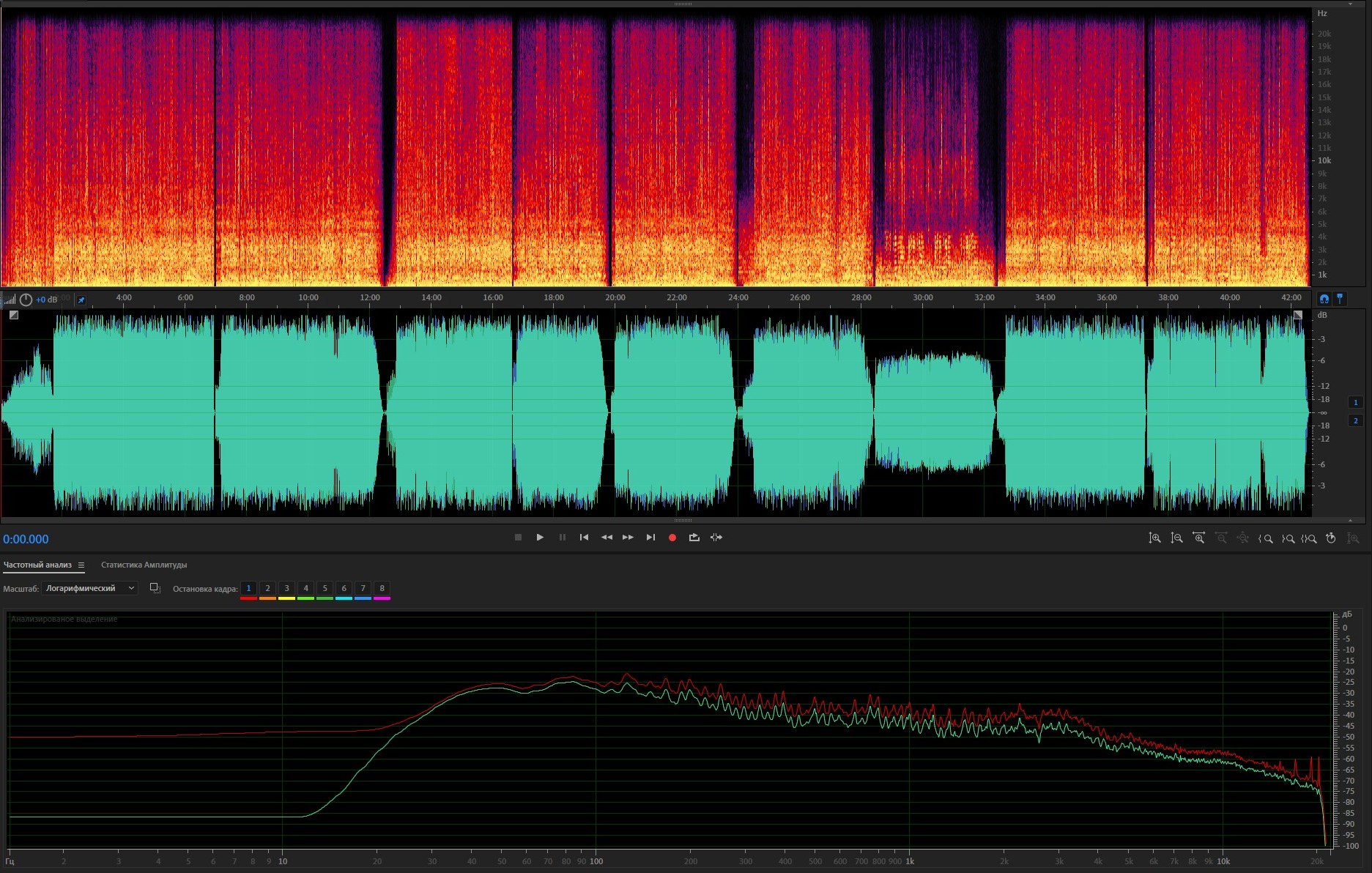Open the Частотный анализ panel menu
1372x873 pixels.
[81, 565]
